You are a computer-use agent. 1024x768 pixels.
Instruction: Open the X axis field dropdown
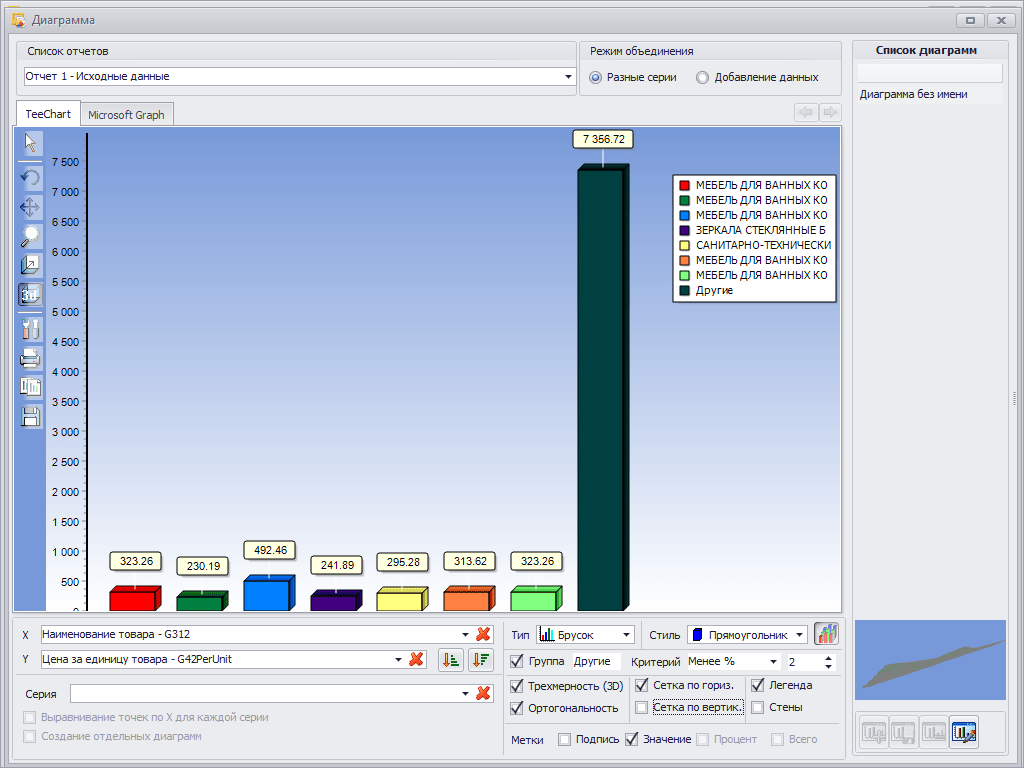tap(466, 634)
